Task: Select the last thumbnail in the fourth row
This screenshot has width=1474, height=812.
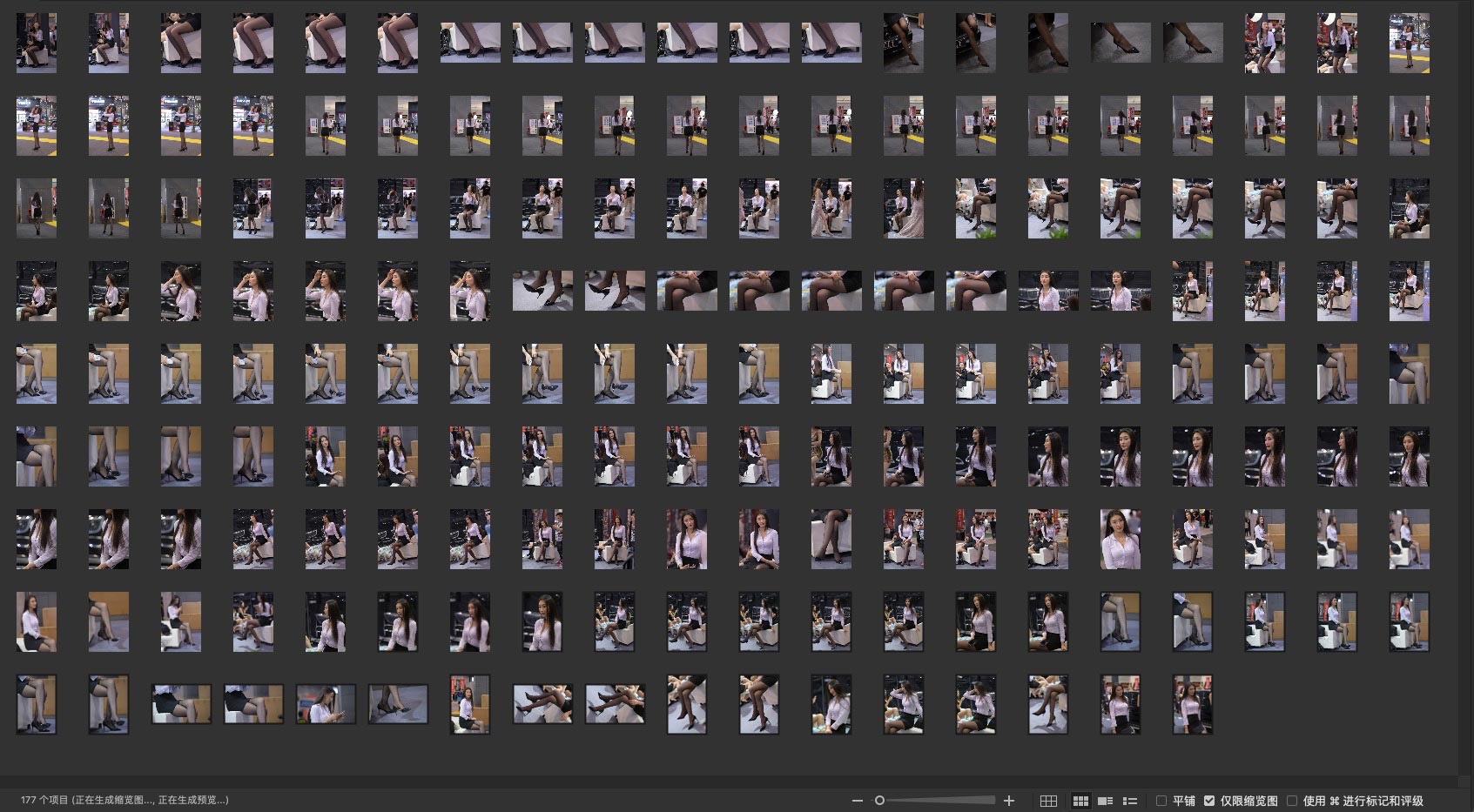Action: click(1409, 291)
